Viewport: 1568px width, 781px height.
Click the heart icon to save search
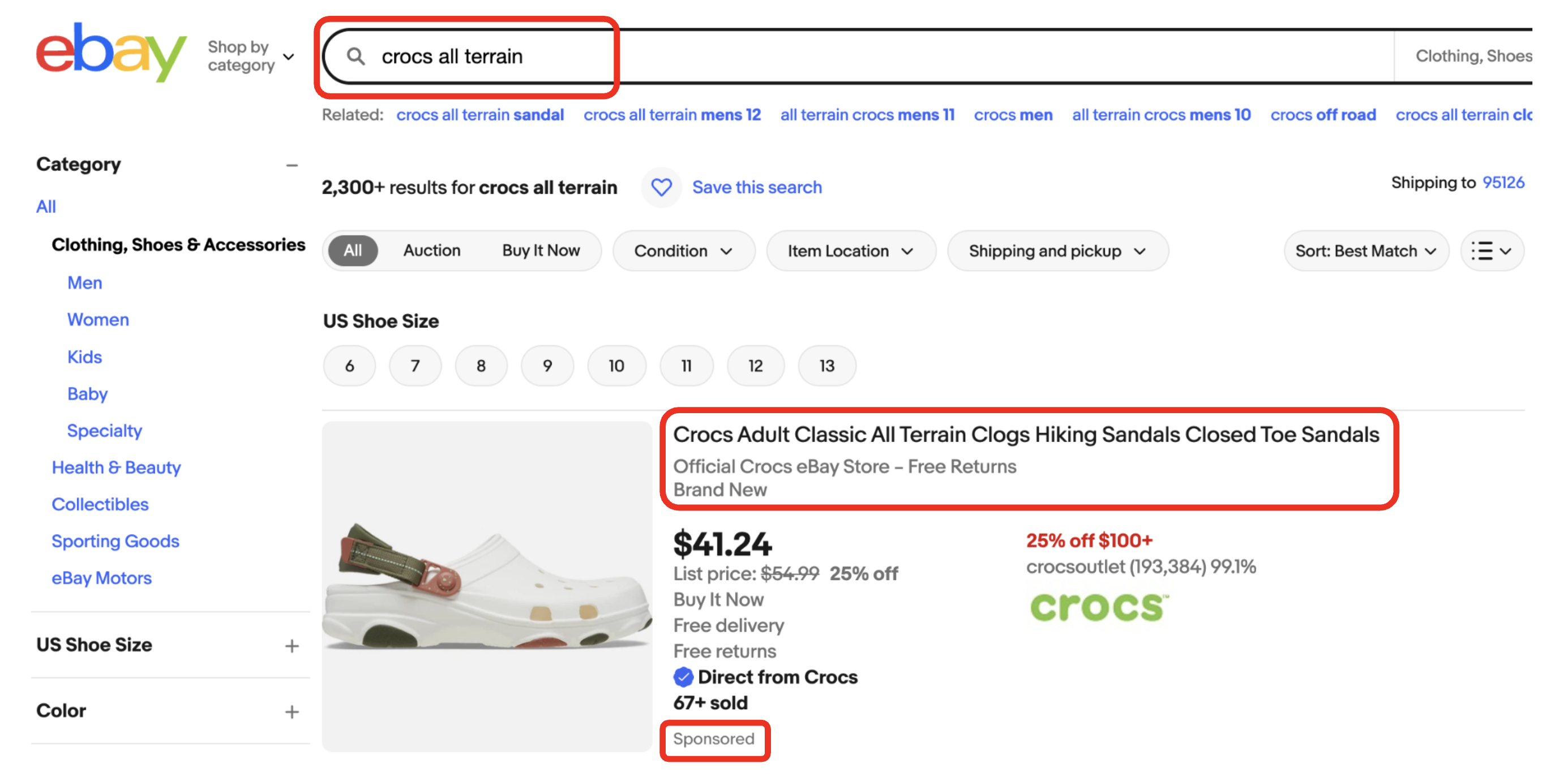point(661,187)
